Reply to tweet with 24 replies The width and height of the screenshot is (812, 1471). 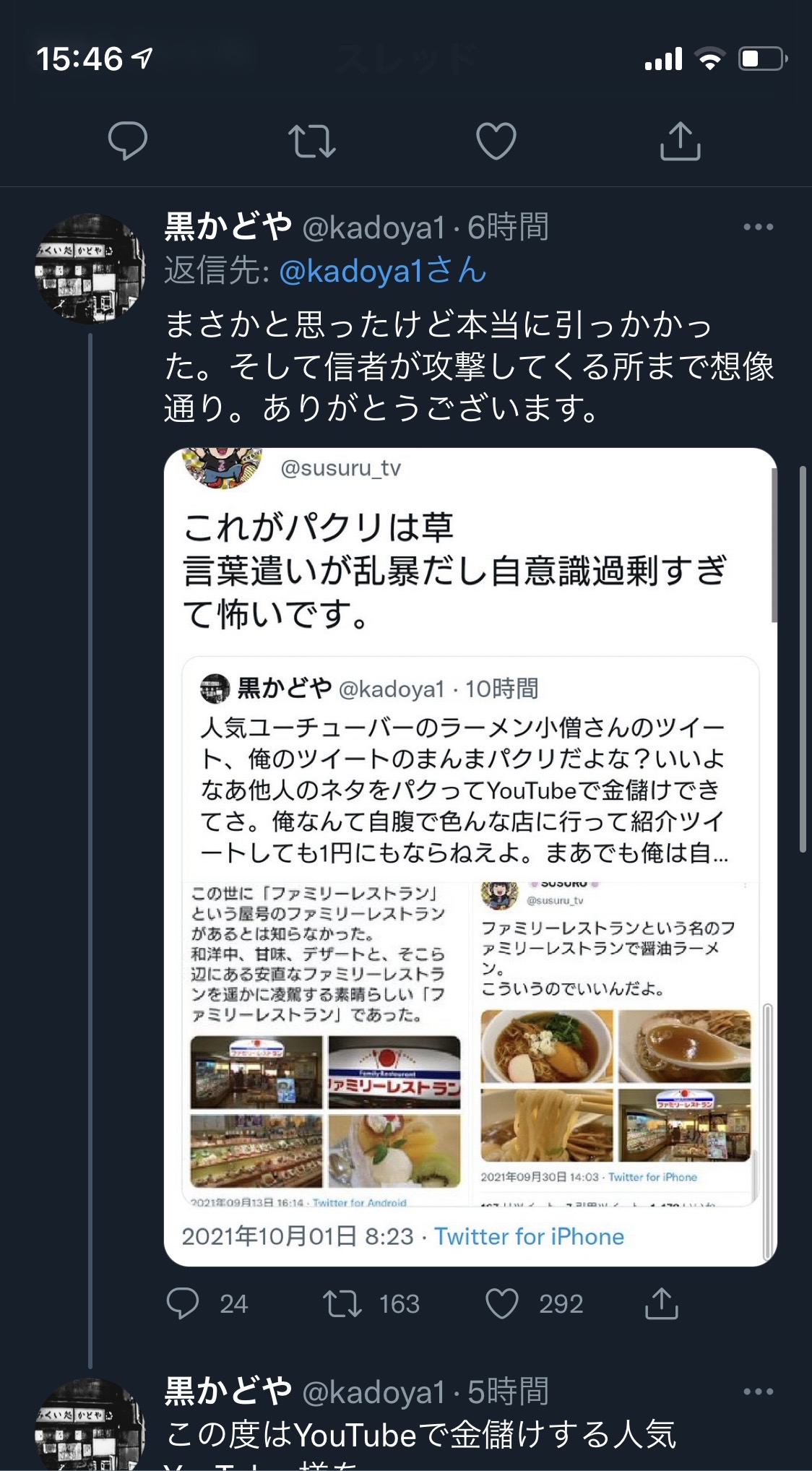[183, 1303]
